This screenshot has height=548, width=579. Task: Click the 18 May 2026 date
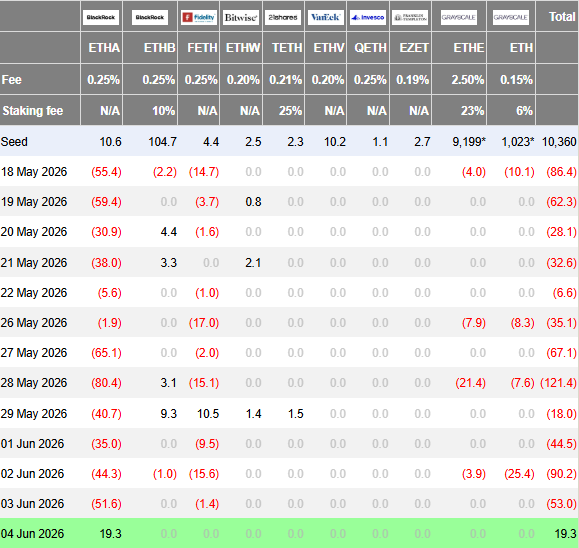pyautogui.click(x=34, y=172)
